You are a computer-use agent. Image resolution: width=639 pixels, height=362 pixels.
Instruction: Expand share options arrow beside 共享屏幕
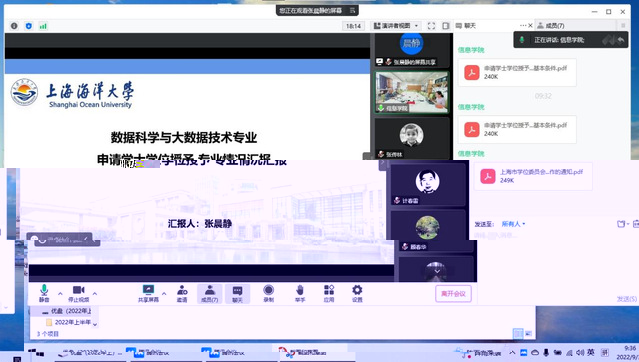164,293
